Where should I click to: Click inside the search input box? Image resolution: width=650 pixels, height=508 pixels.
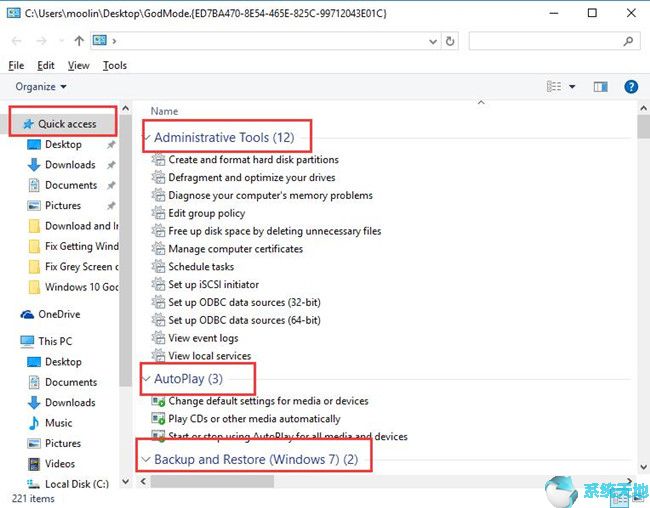coord(545,41)
